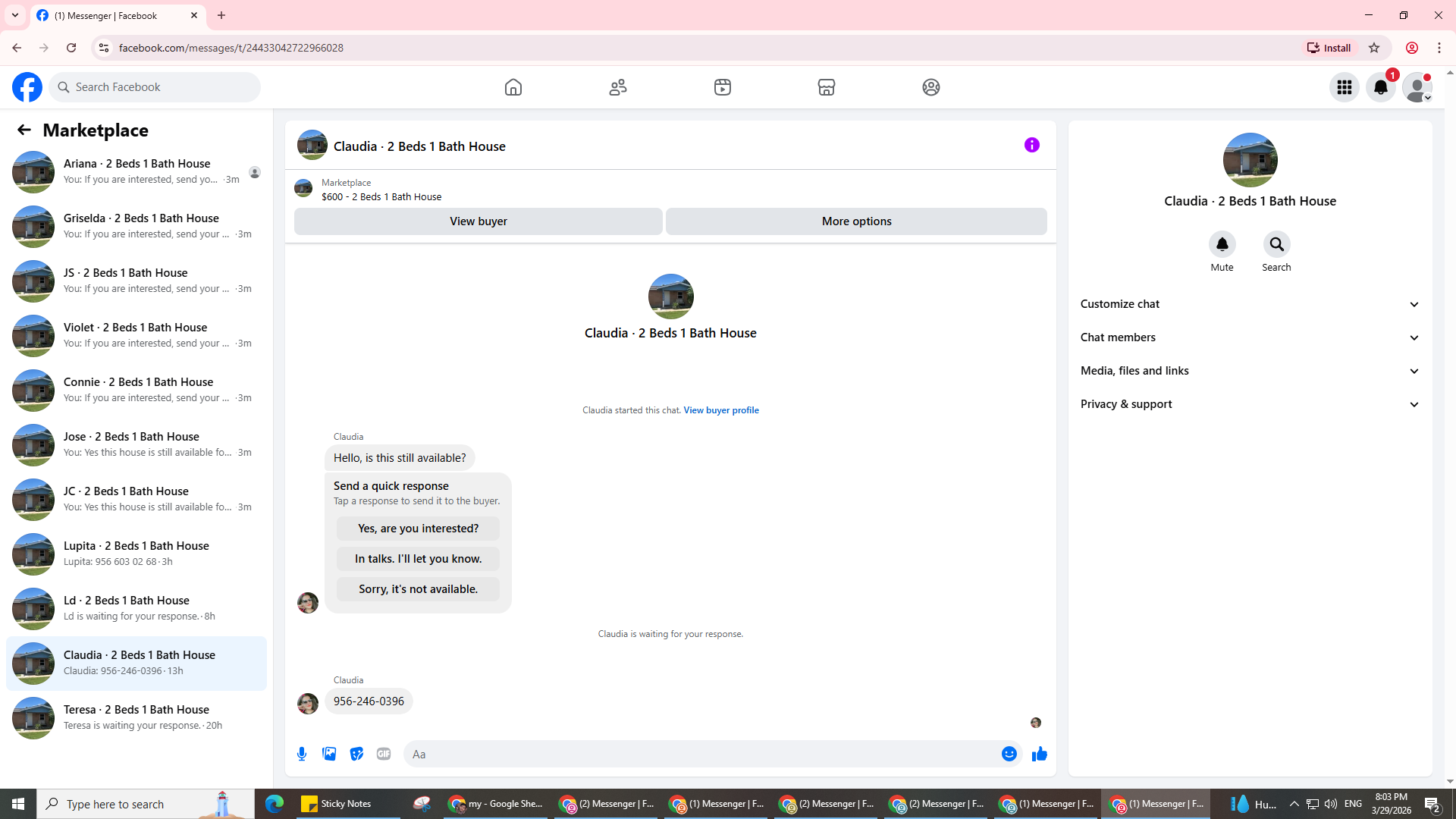The image size is (1456, 819).
Task: Open Marketplace storefront icon in top navigation
Action: [x=827, y=87]
